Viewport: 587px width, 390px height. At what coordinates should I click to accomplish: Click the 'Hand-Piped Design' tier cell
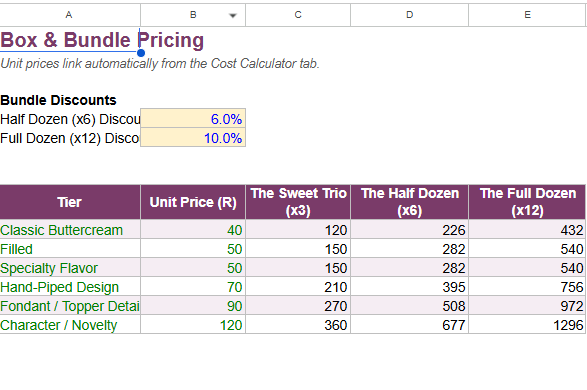[70, 287]
